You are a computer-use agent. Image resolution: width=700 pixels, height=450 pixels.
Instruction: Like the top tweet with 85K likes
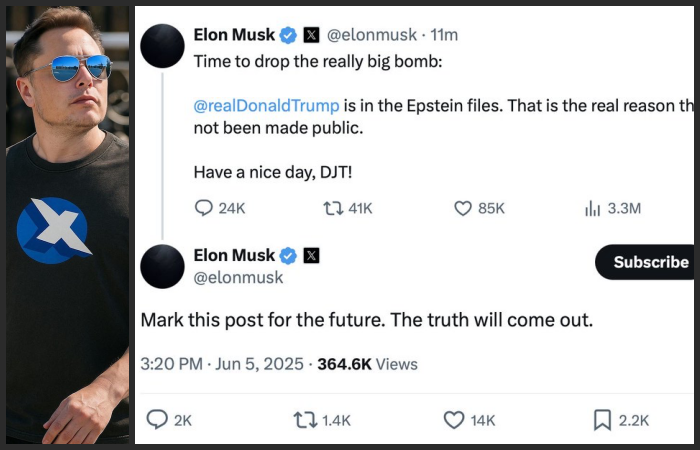point(463,208)
